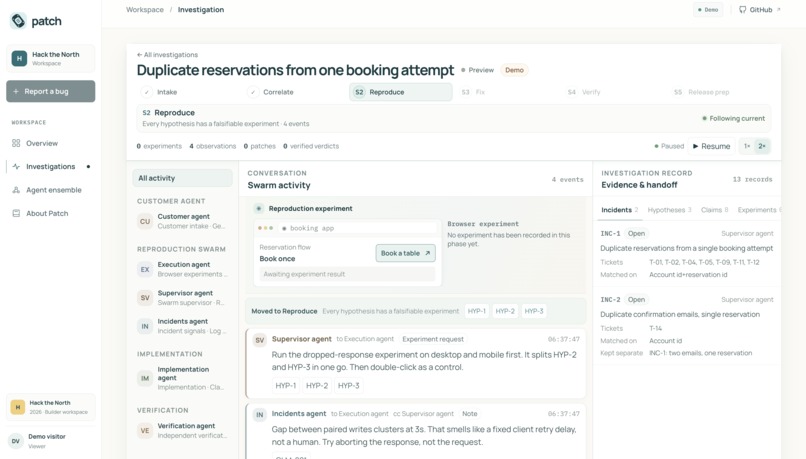
Task: Click the CU customer agent avatar
Action: (x=145, y=222)
